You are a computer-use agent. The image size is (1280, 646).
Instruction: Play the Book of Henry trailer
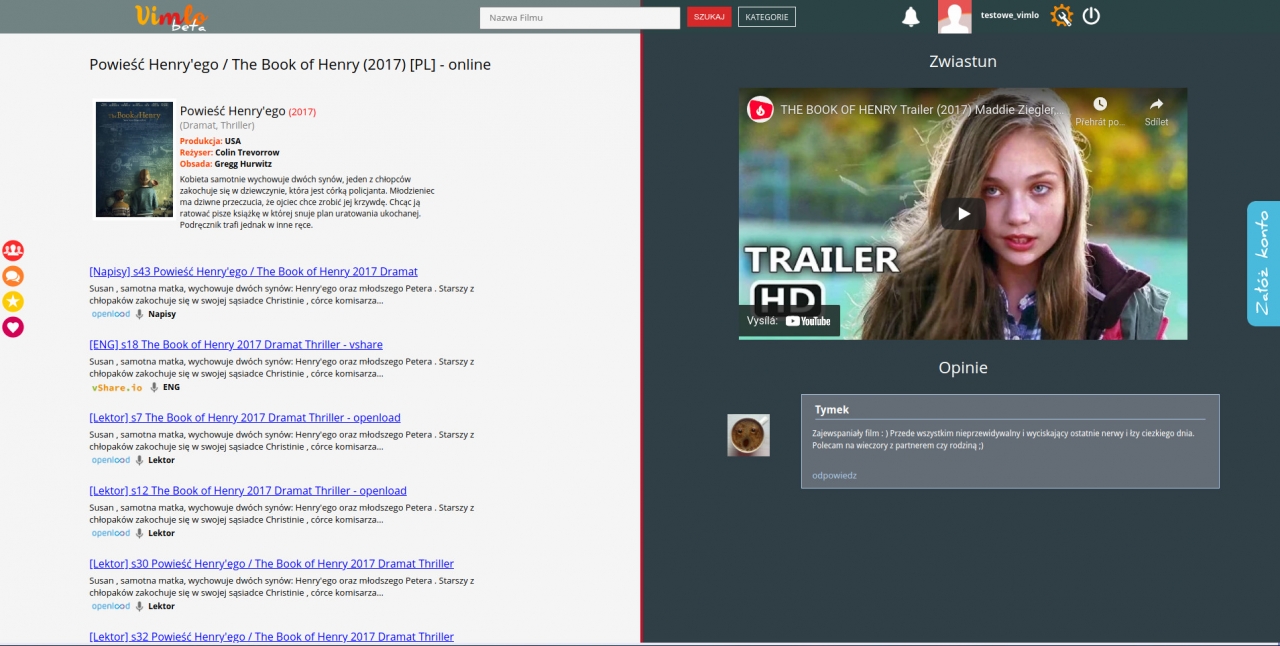(x=963, y=213)
